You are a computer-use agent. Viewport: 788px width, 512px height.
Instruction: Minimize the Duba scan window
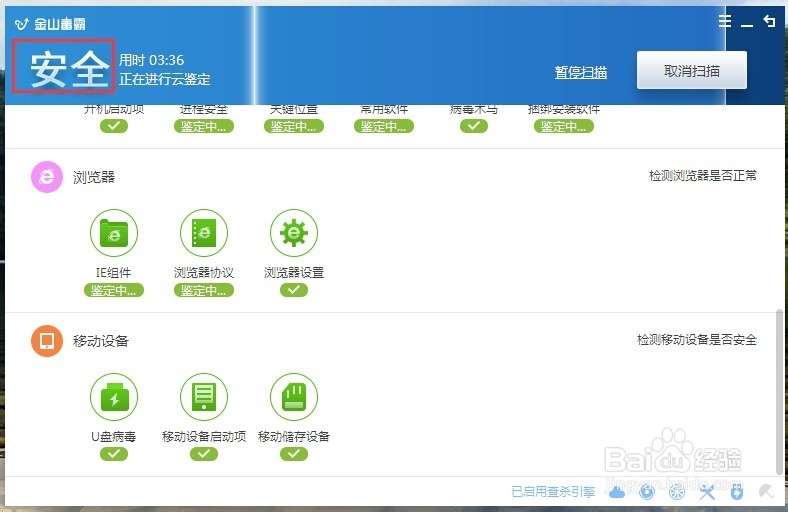coord(747,25)
